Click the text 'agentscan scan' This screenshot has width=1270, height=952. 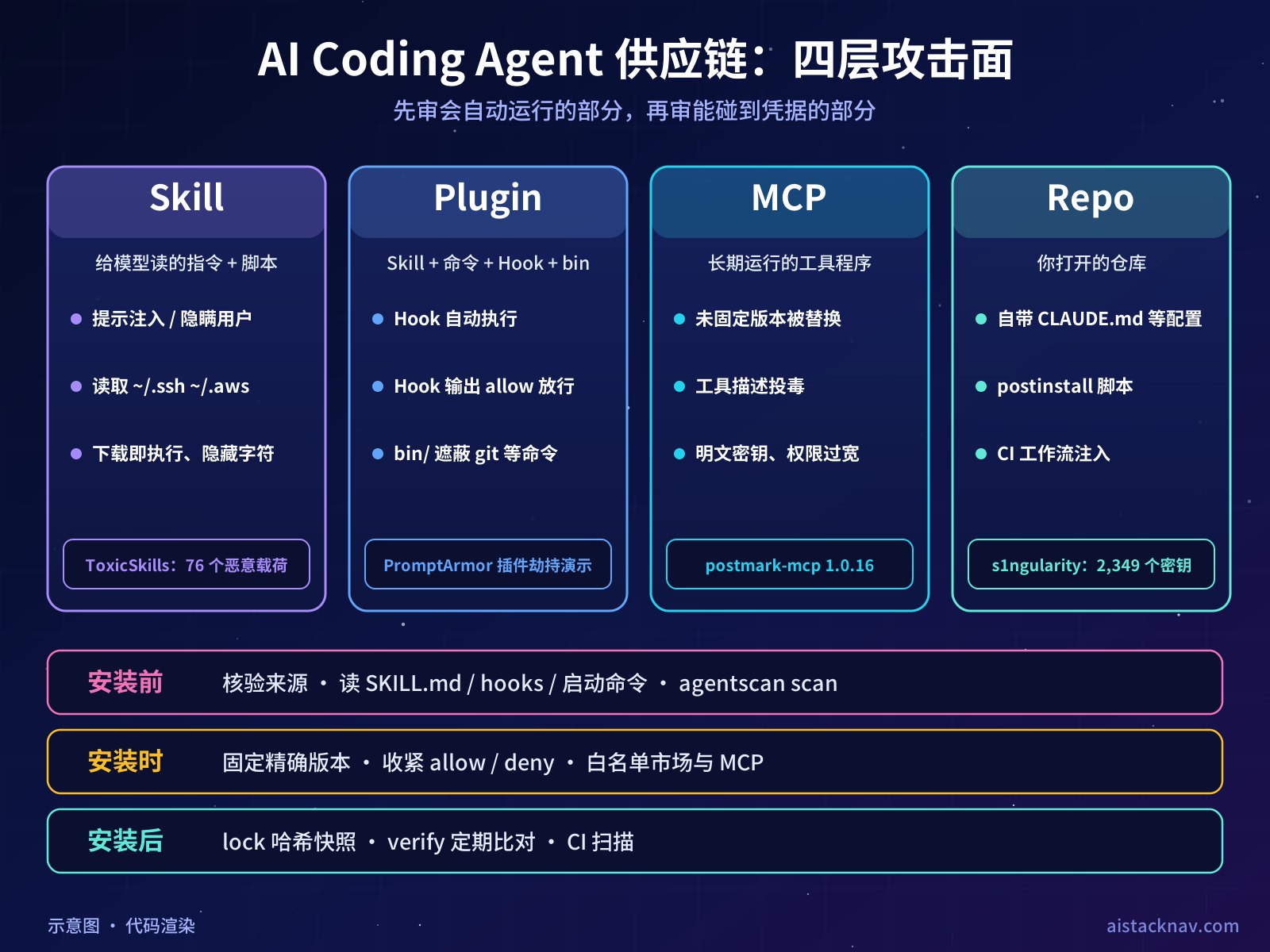(x=758, y=684)
